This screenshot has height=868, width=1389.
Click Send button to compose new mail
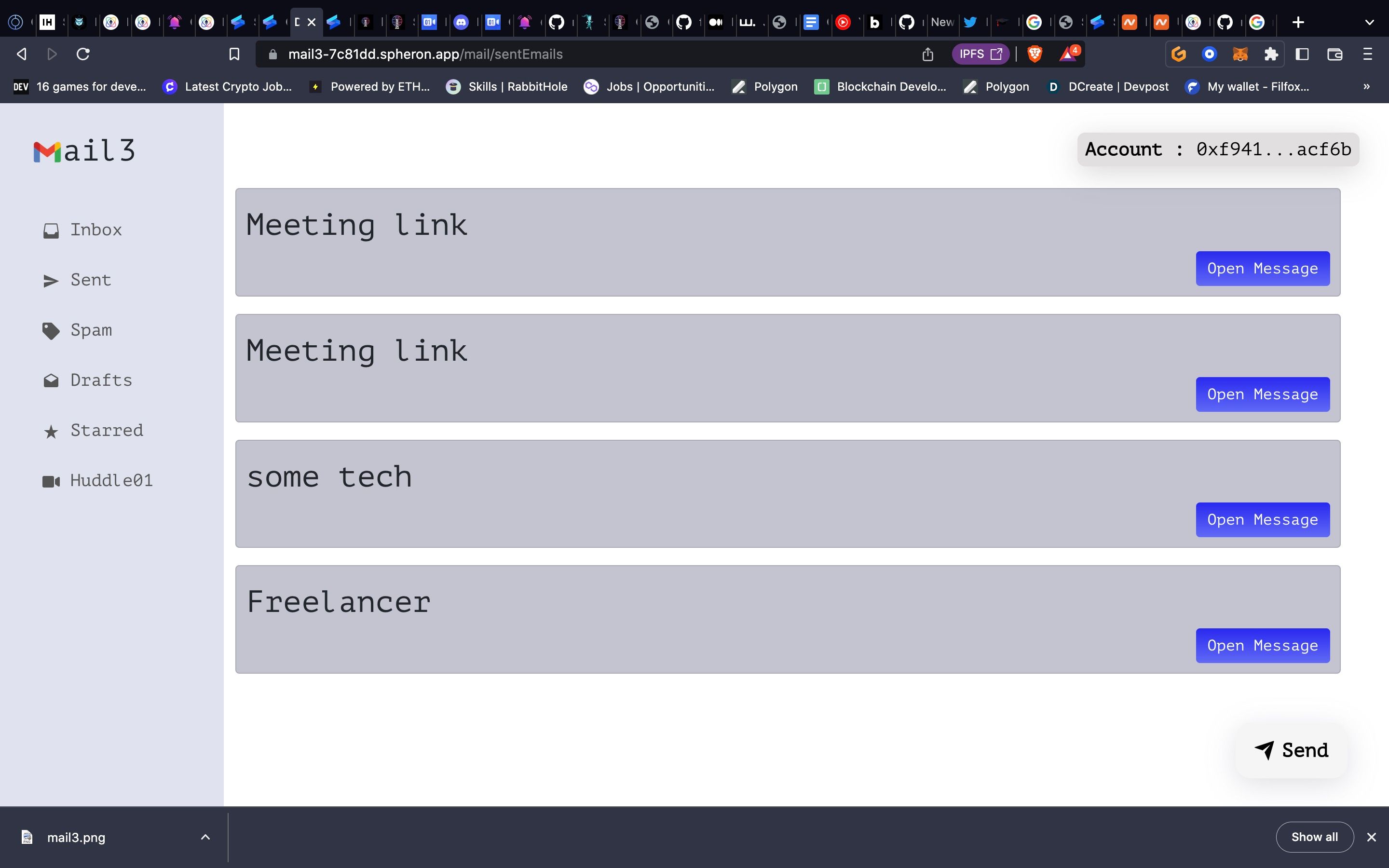pyautogui.click(x=1291, y=750)
